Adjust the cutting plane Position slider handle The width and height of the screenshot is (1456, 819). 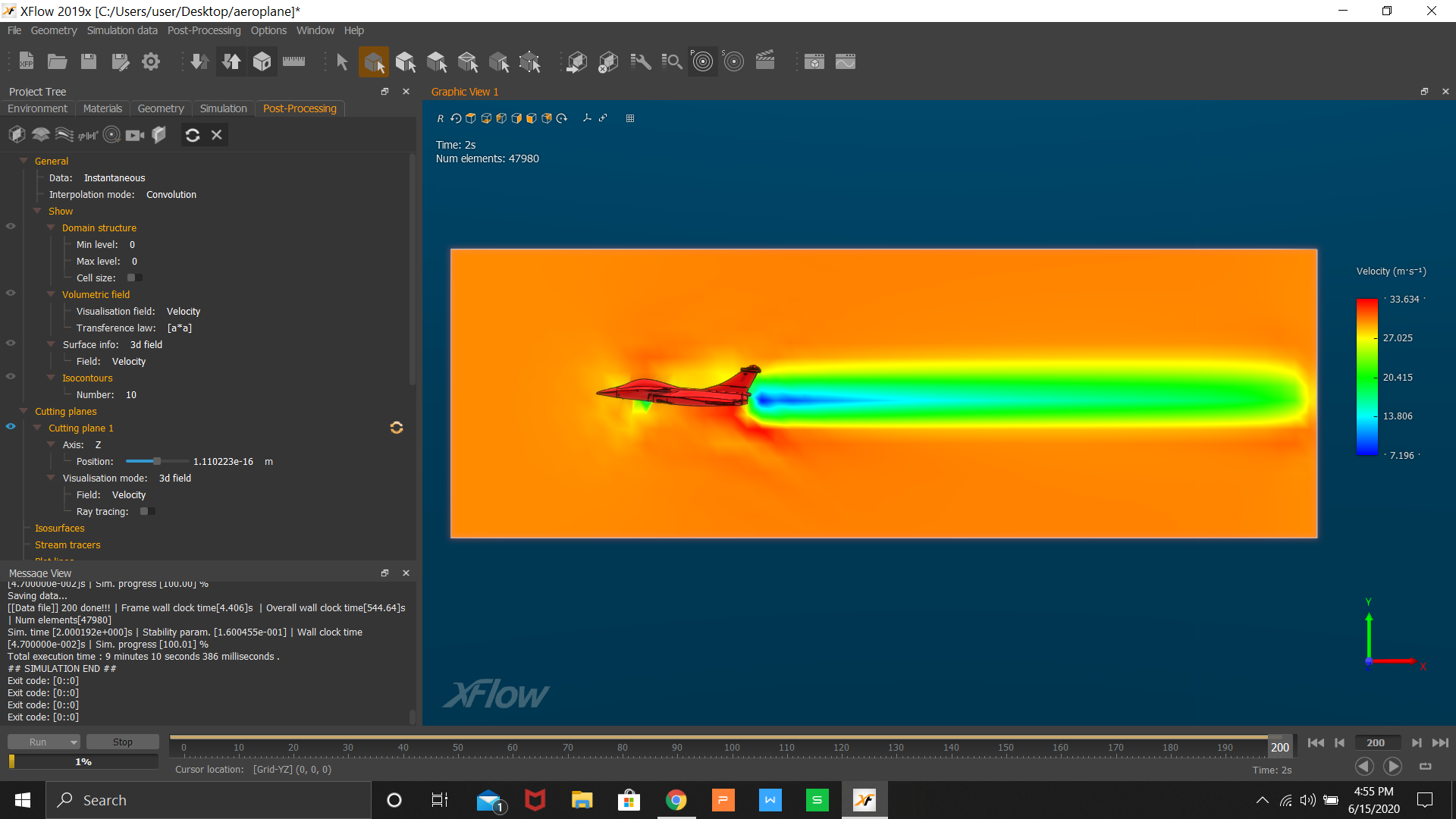157,461
